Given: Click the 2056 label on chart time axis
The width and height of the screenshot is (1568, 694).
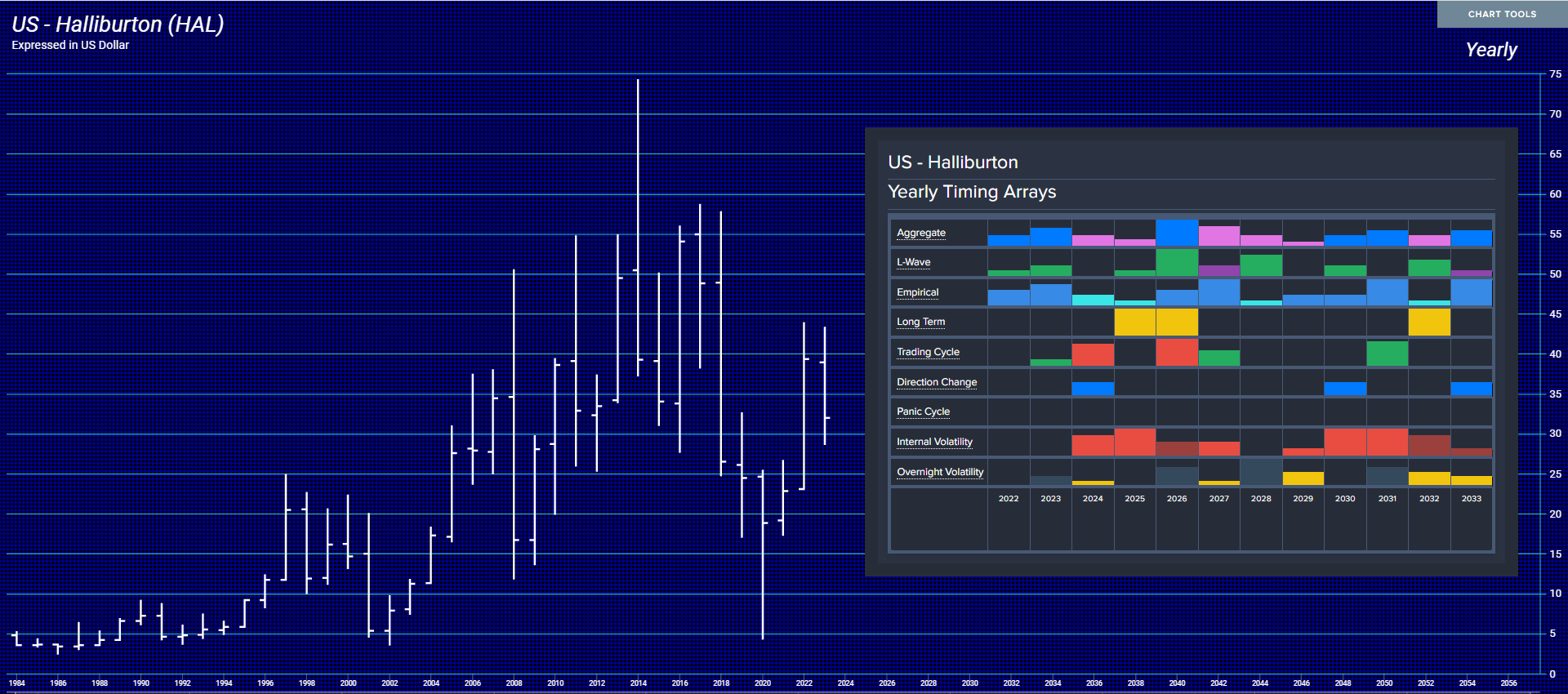Looking at the screenshot, I should [1508, 683].
